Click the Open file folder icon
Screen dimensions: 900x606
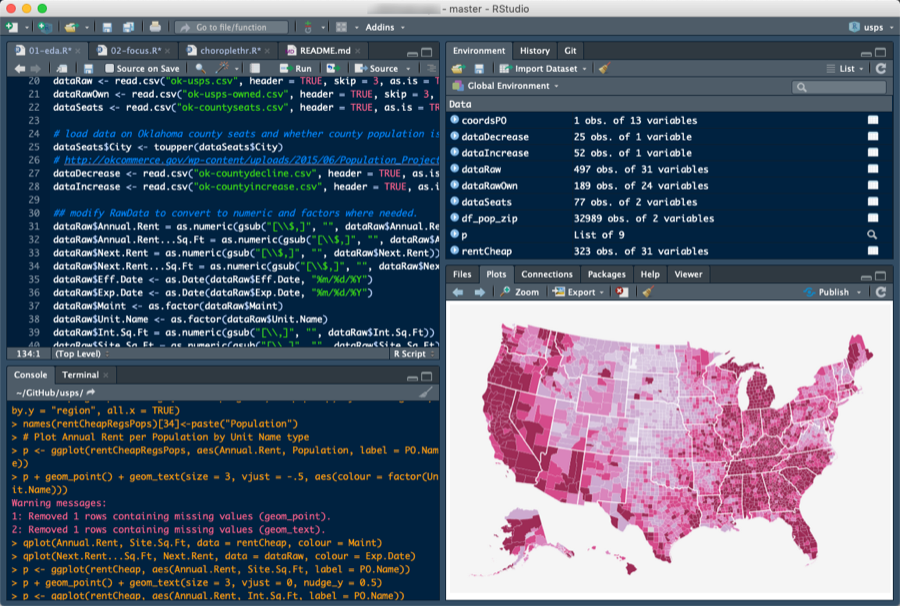(x=71, y=27)
